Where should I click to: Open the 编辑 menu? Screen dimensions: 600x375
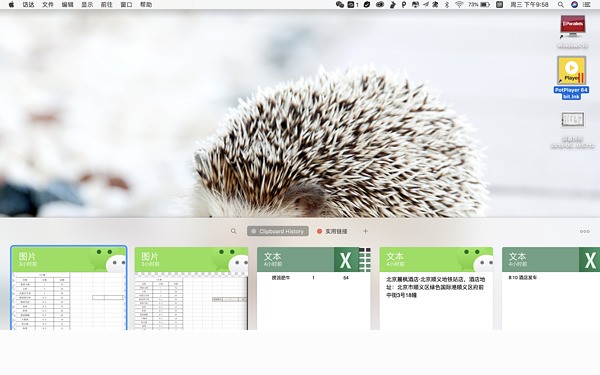67,5
